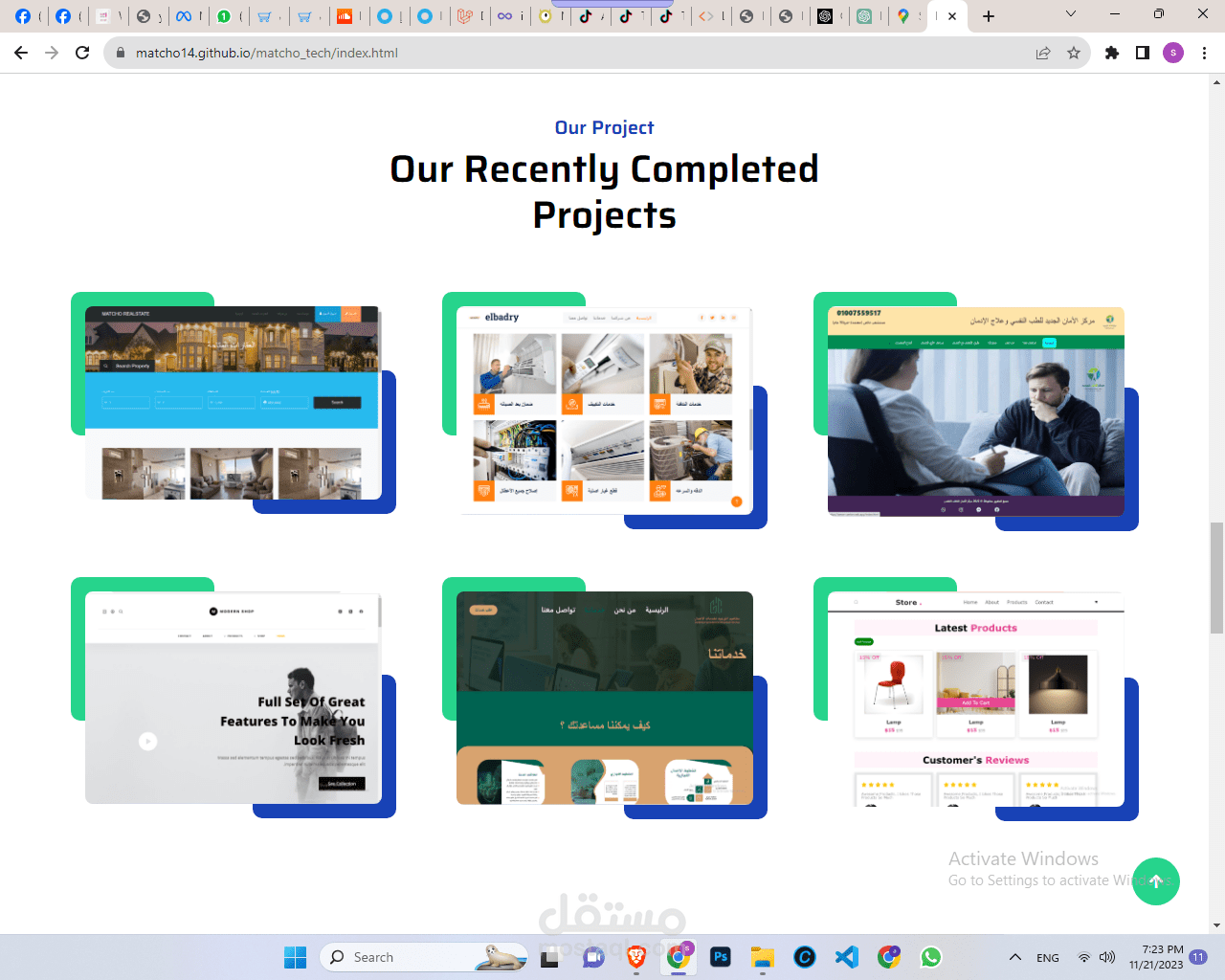Open the Extensions puzzle icon
This screenshot has width=1225, height=980.
[1112, 53]
